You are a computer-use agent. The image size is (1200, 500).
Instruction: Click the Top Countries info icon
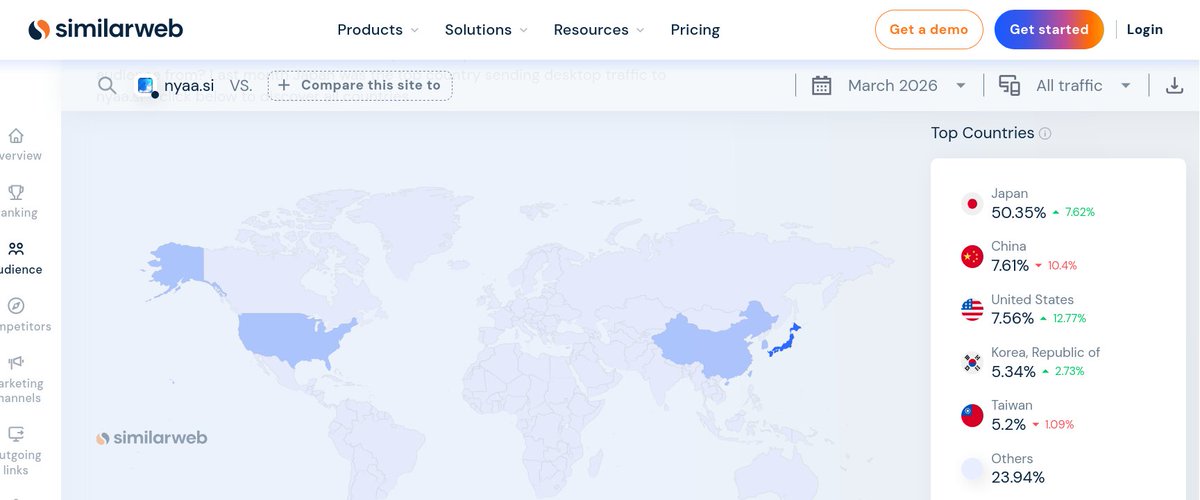pyautogui.click(x=1045, y=133)
